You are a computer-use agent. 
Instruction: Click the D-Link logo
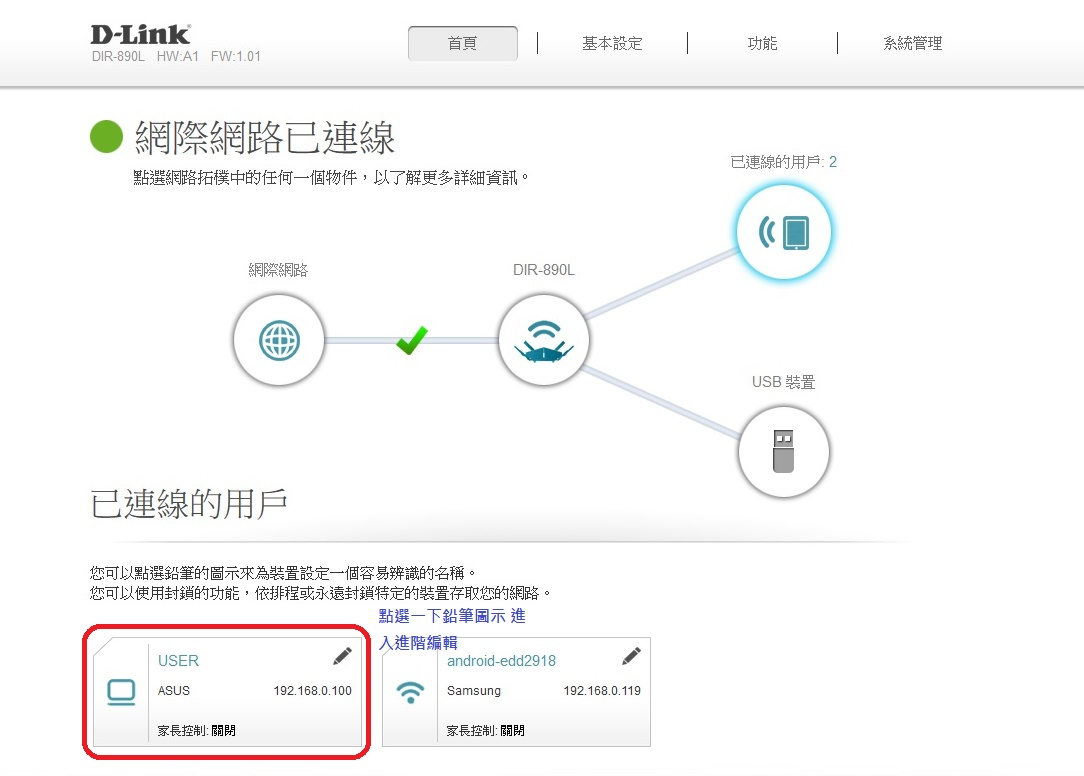click(140, 35)
